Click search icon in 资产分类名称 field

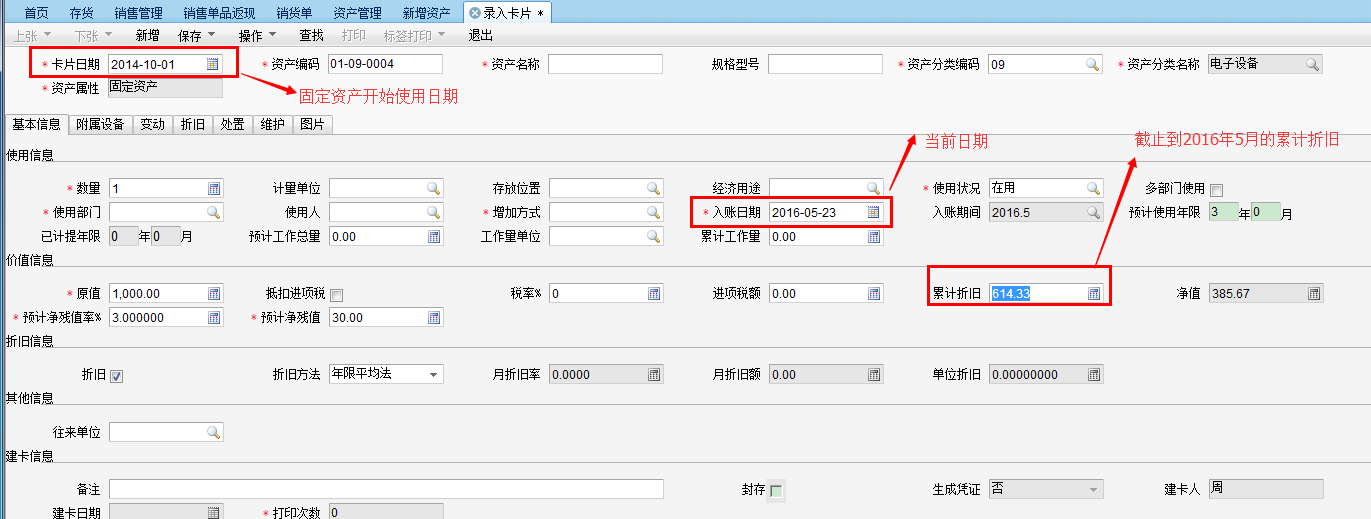tap(1312, 64)
